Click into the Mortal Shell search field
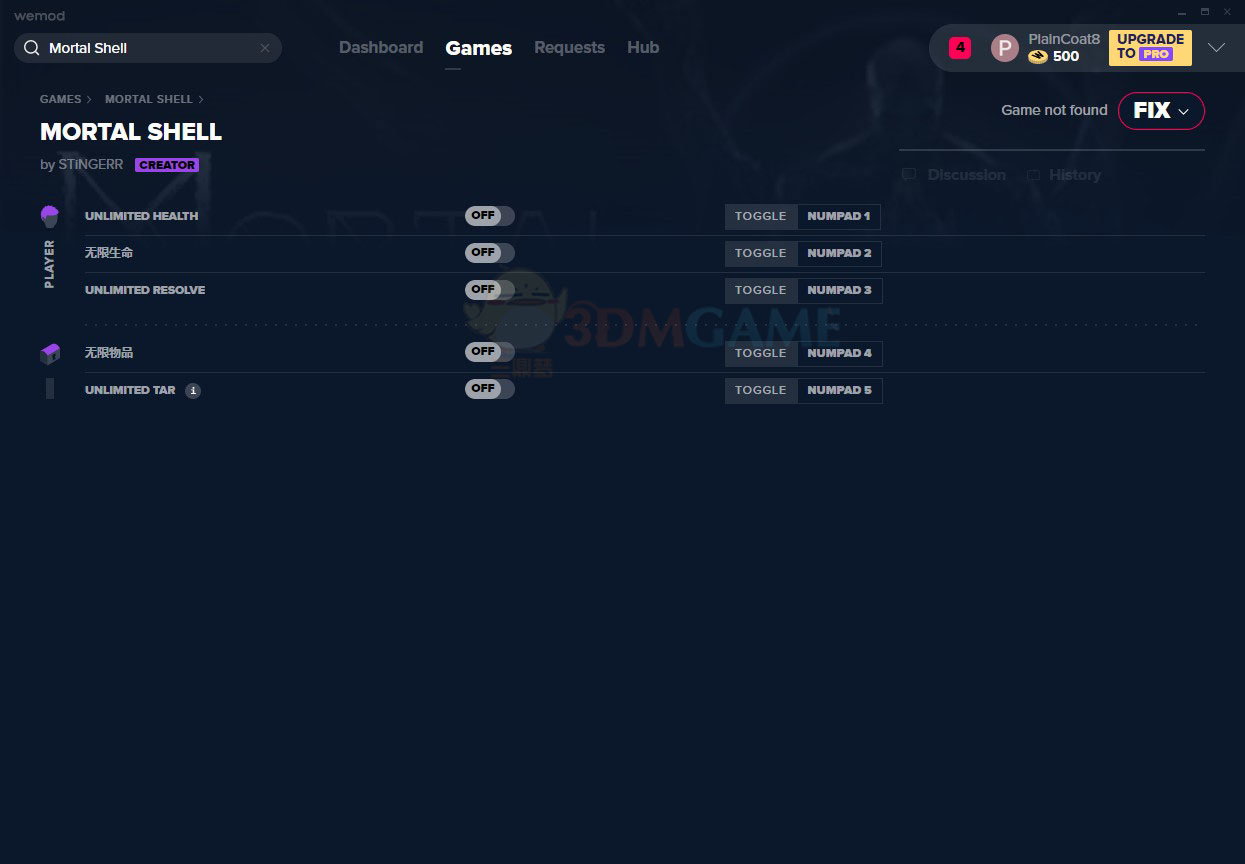This screenshot has width=1245, height=864. coord(150,48)
